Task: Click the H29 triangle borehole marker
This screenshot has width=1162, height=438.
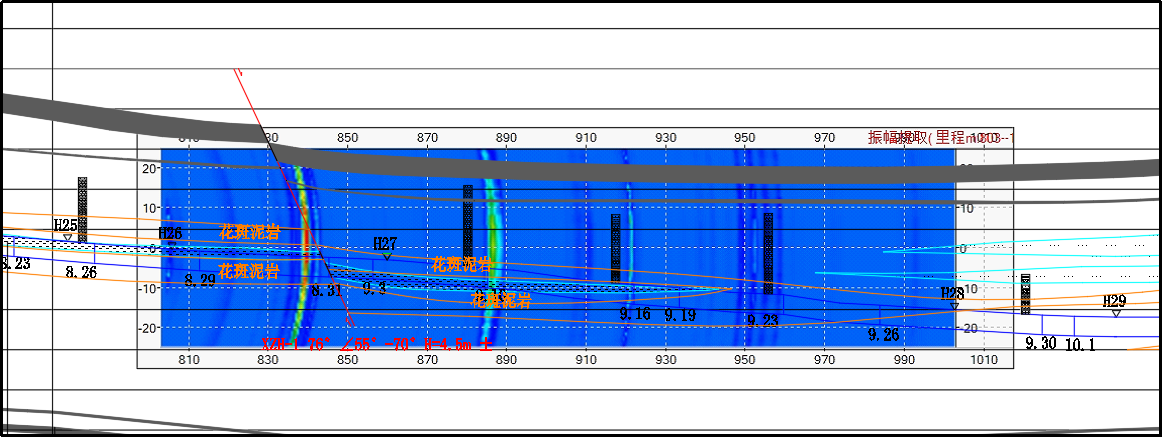Action: pos(1116,314)
